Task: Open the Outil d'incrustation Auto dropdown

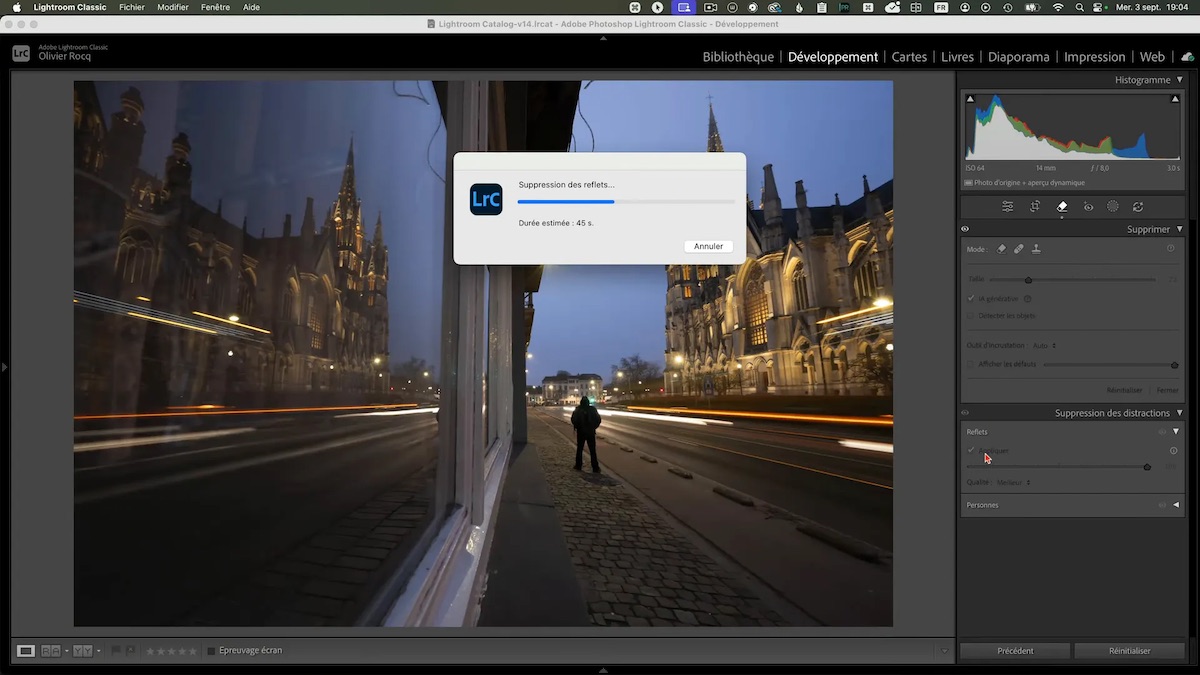Action: [1044, 346]
